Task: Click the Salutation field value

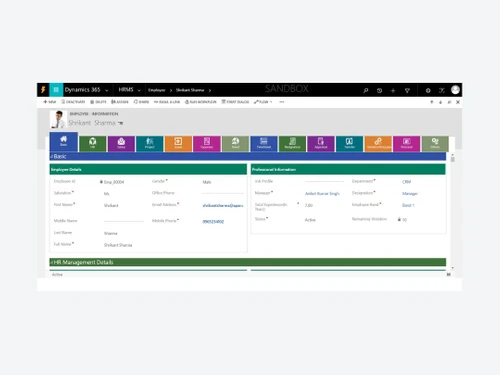Action: tap(107, 194)
